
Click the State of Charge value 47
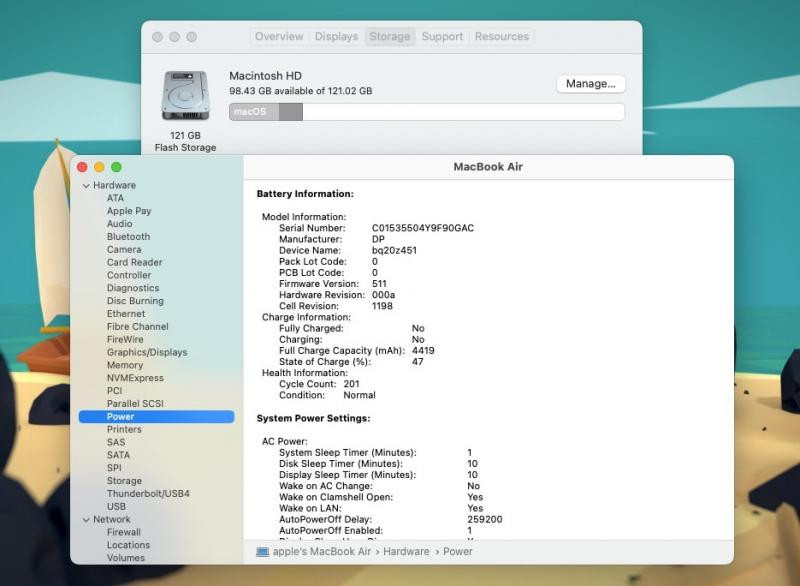tap(418, 362)
